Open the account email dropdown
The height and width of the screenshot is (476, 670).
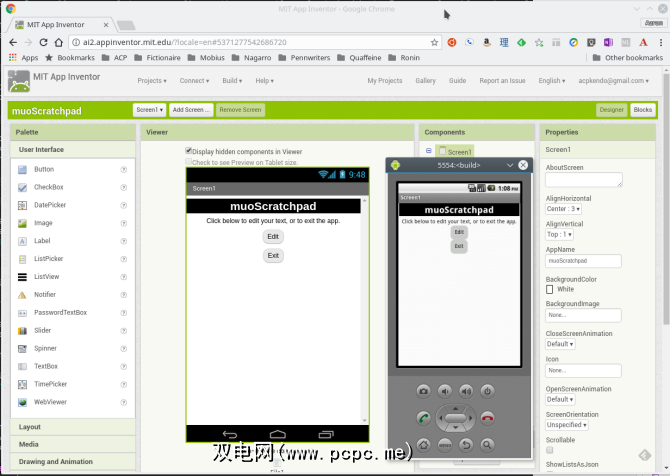tap(614, 81)
